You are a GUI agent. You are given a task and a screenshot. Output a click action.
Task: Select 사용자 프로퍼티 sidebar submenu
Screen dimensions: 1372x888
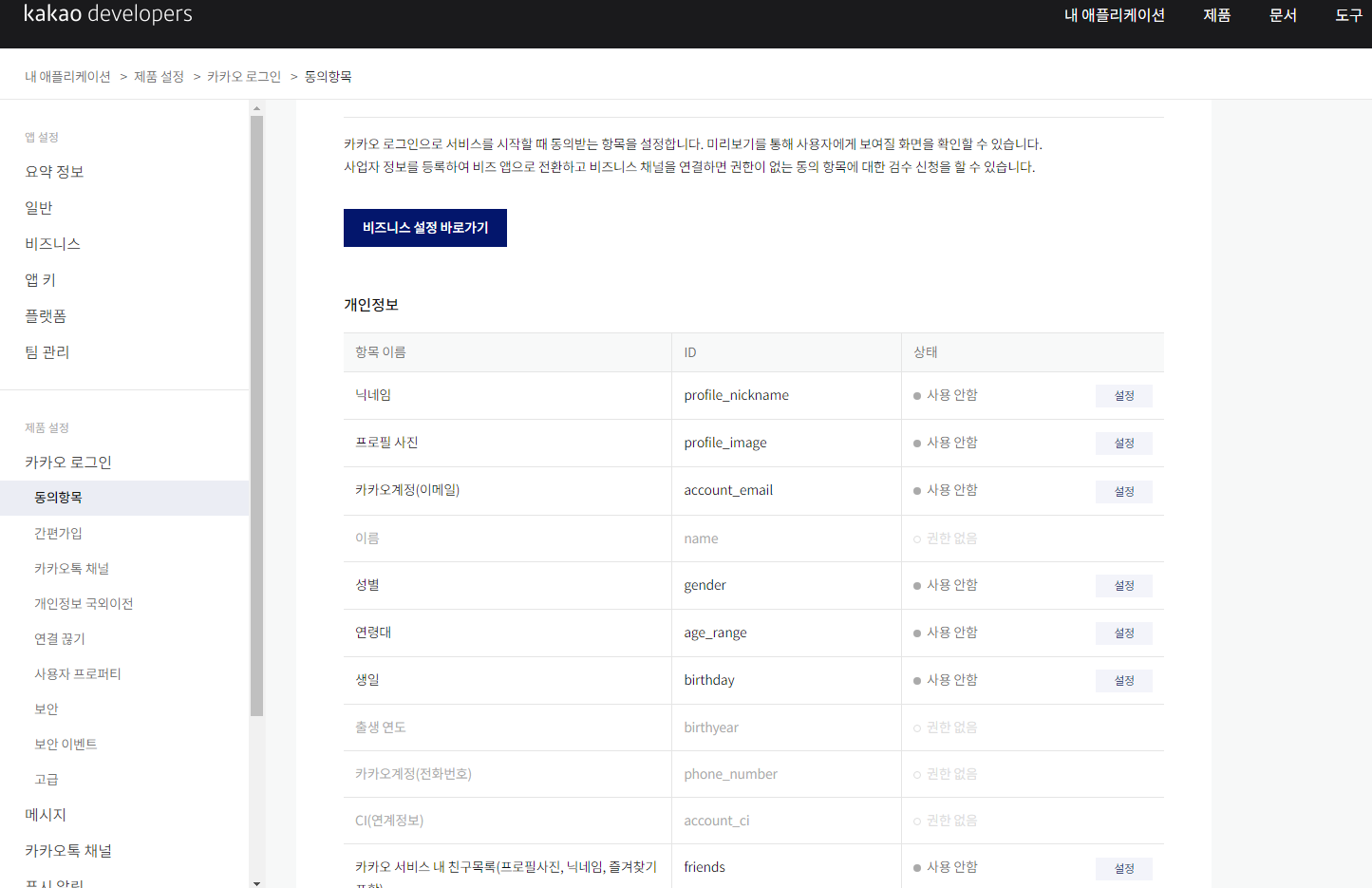[78, 673]
